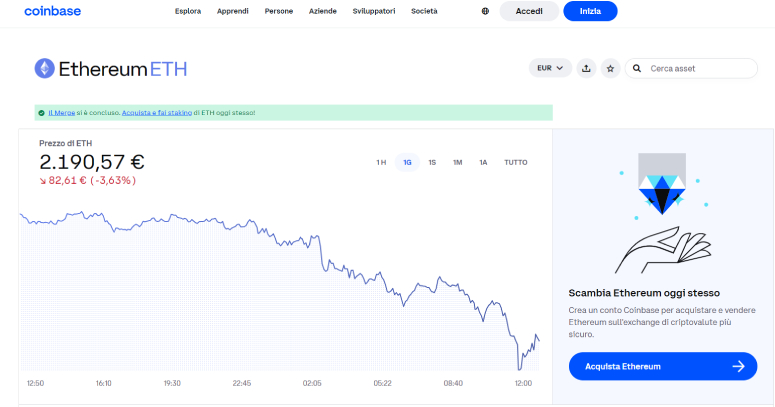This screenshot has height=407, width=775.
Task: Open the Apprendi menu
Action: [x=233, y=11]
